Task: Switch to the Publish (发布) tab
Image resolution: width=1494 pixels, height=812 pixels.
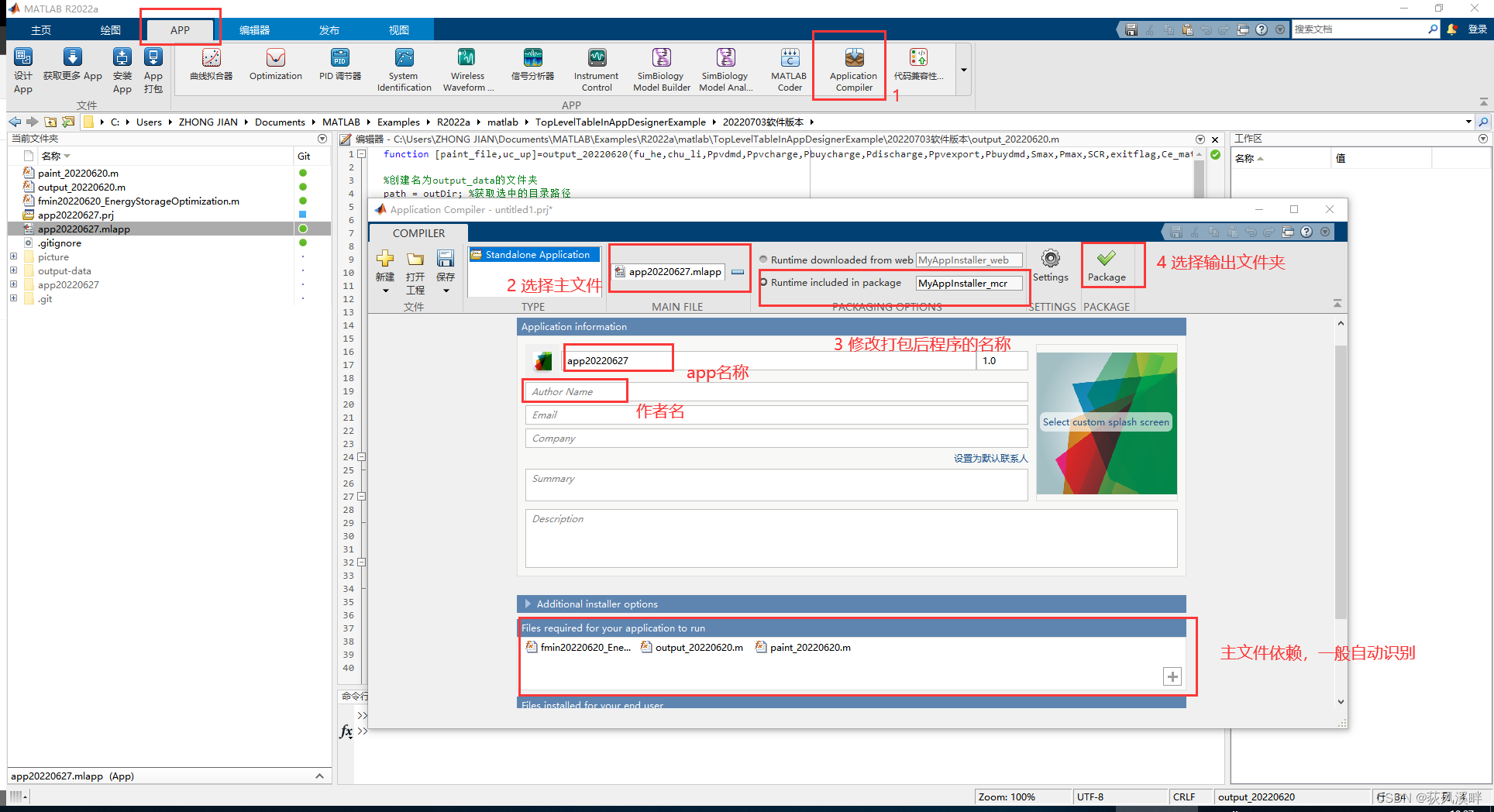Action: [x=329, y=30]
